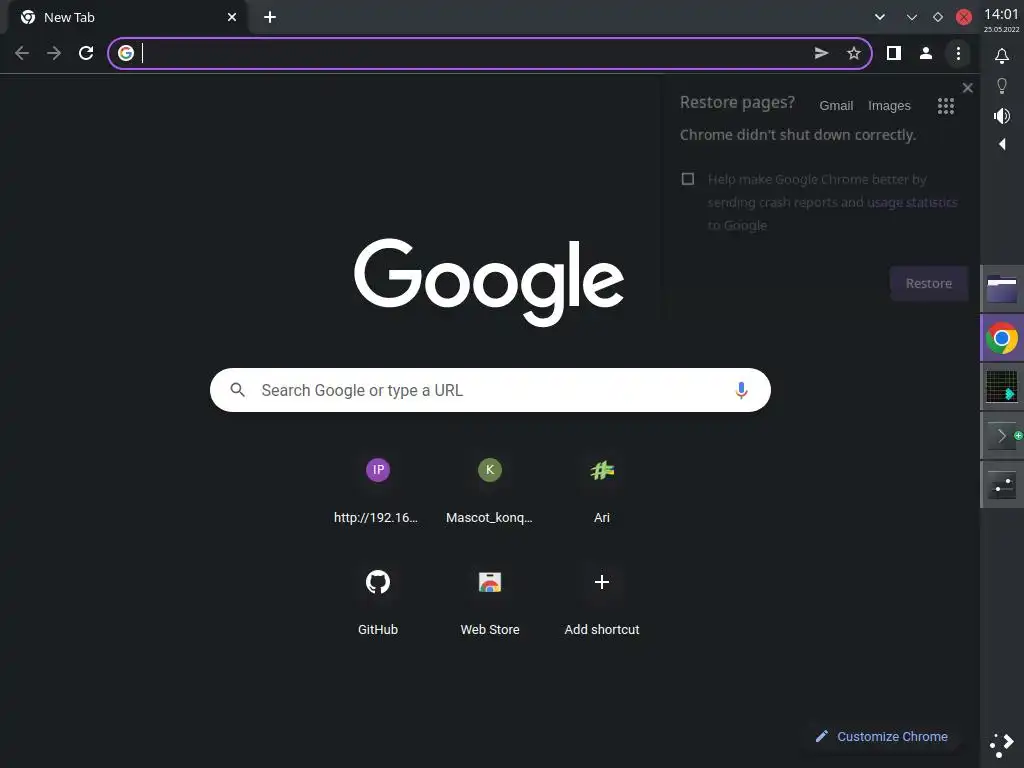Click the clock showing 14:01
1024x768 pixels.
click(1001, 14)
